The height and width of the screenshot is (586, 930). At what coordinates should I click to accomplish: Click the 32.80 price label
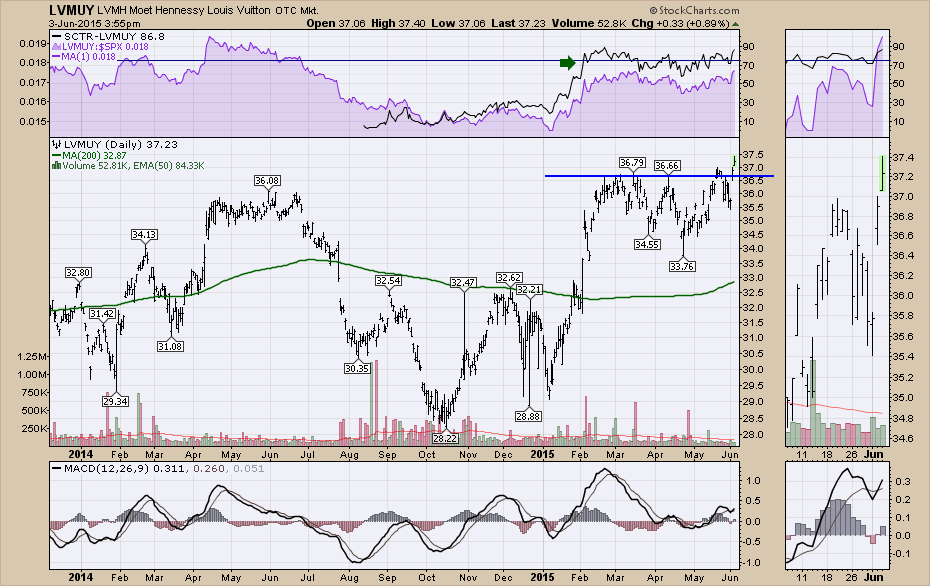(78, 273)
